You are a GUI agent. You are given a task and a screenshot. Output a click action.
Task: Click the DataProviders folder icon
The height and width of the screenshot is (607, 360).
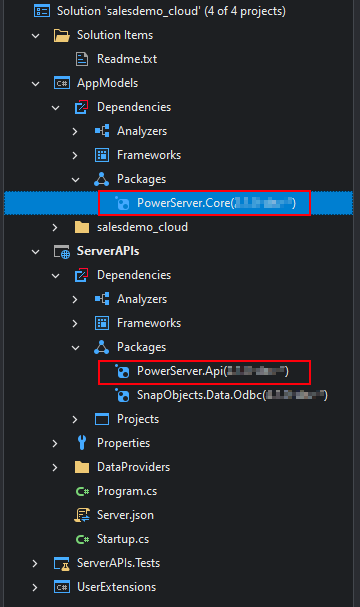tap(82, 467)
